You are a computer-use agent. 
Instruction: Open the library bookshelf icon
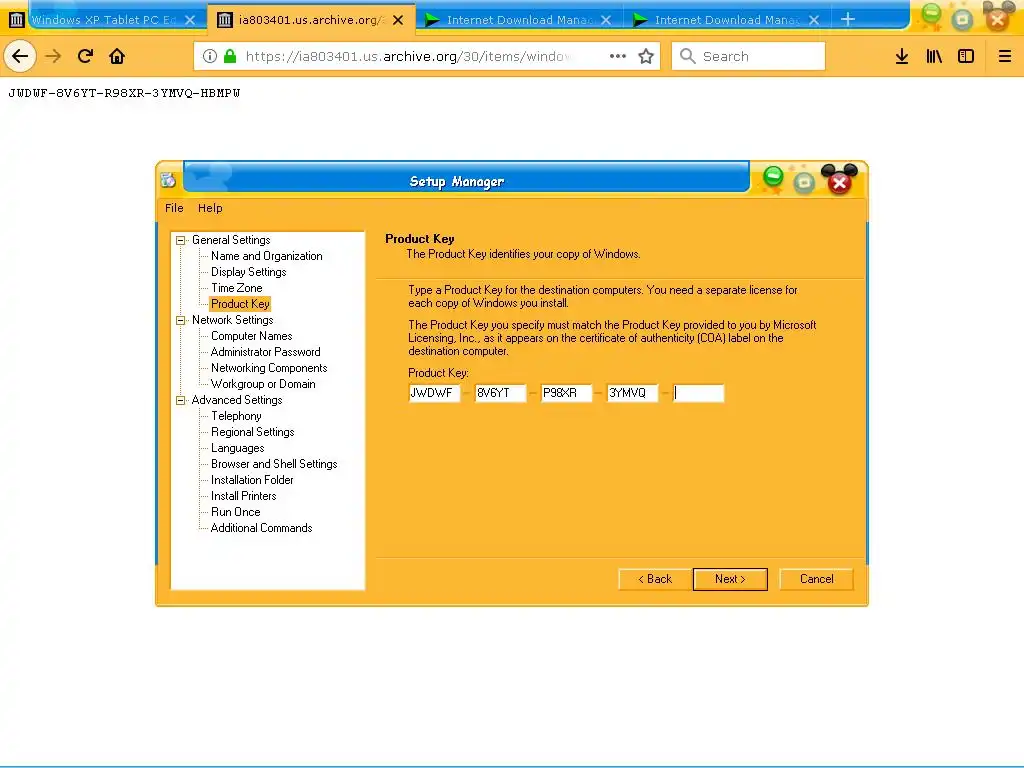[x=934, y=56]
